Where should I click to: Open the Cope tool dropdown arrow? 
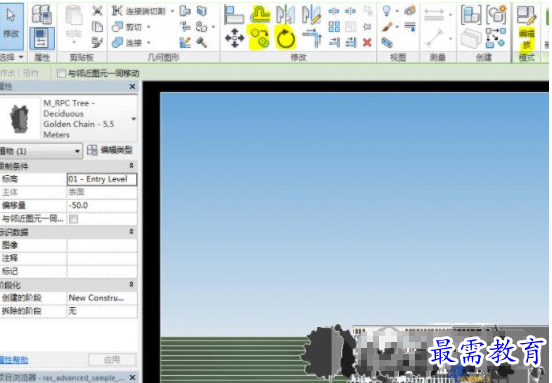(x=172, y=11)
